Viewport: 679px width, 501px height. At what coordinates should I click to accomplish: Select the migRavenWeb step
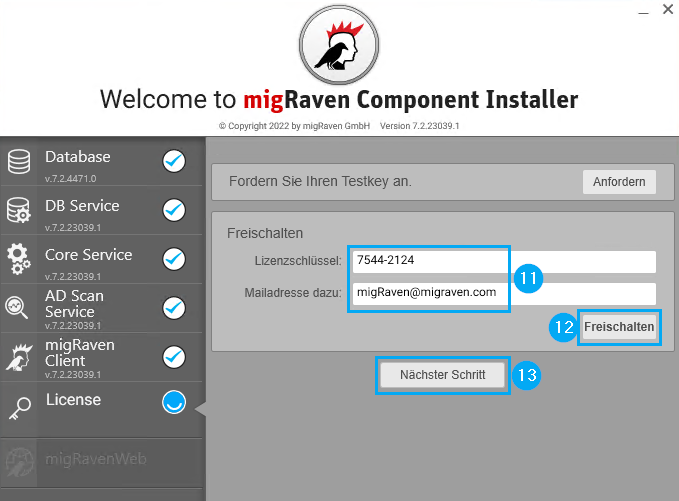[102, 462]
